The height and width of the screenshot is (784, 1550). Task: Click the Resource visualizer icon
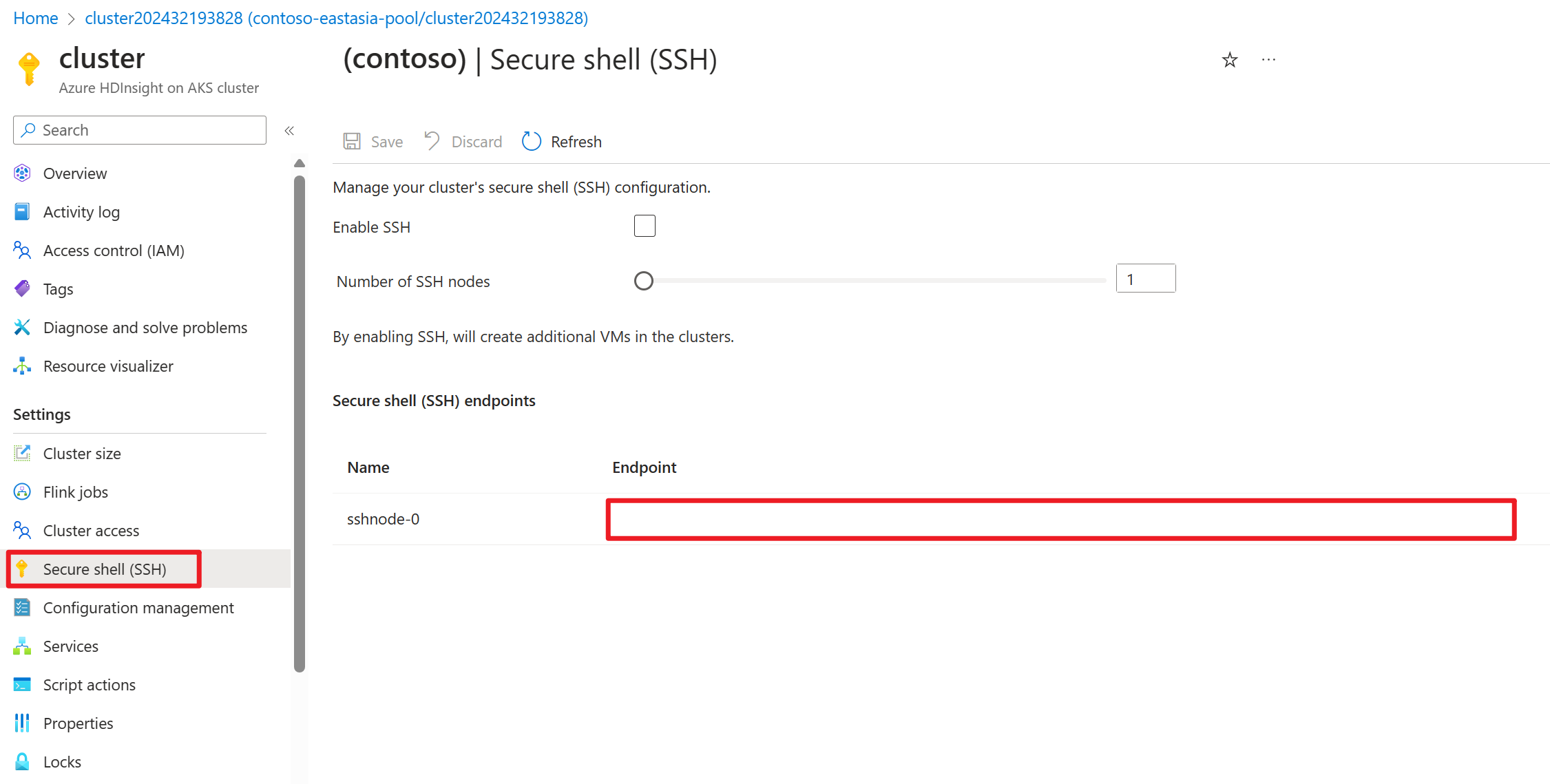point(22,366)
